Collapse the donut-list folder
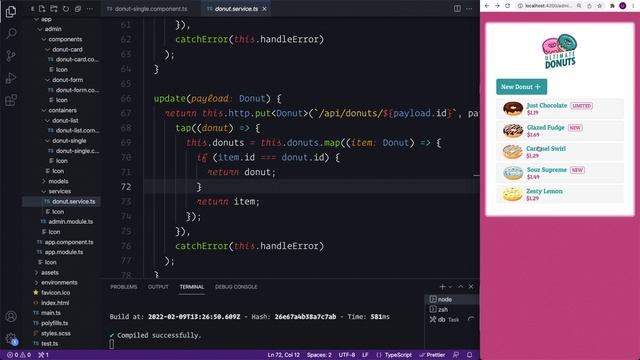Viewport: 640px width, 360px height. click(65, 120)
